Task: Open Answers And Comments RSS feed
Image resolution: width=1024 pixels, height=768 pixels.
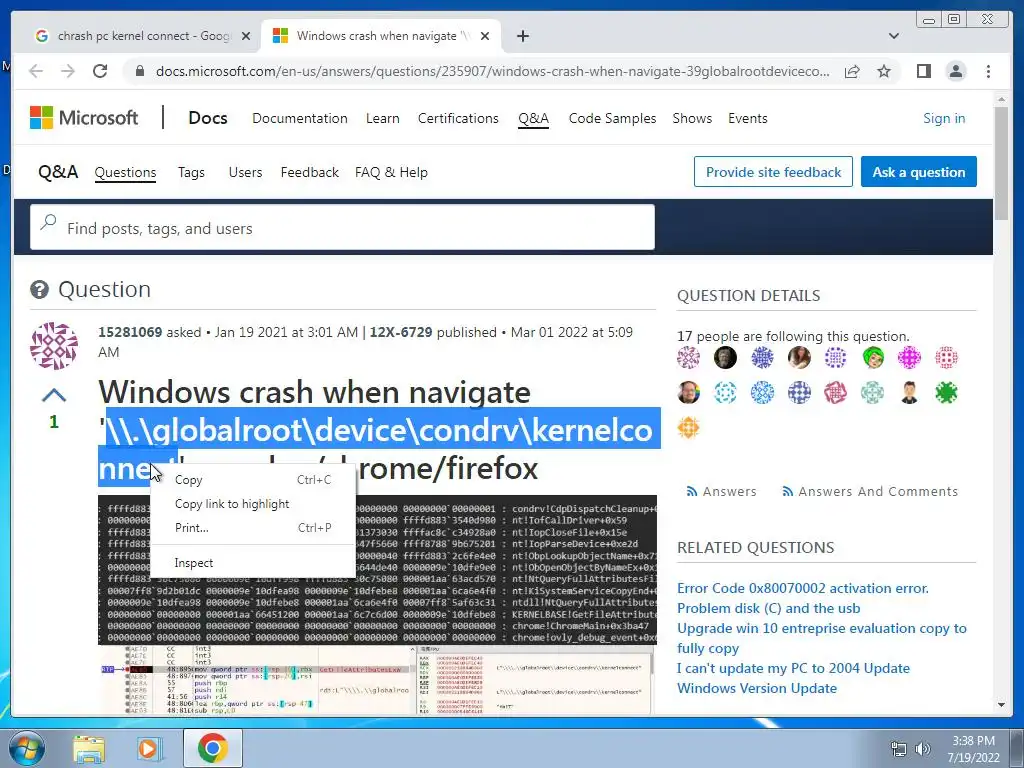Action: pyautogui.click(x=871, y=491)
